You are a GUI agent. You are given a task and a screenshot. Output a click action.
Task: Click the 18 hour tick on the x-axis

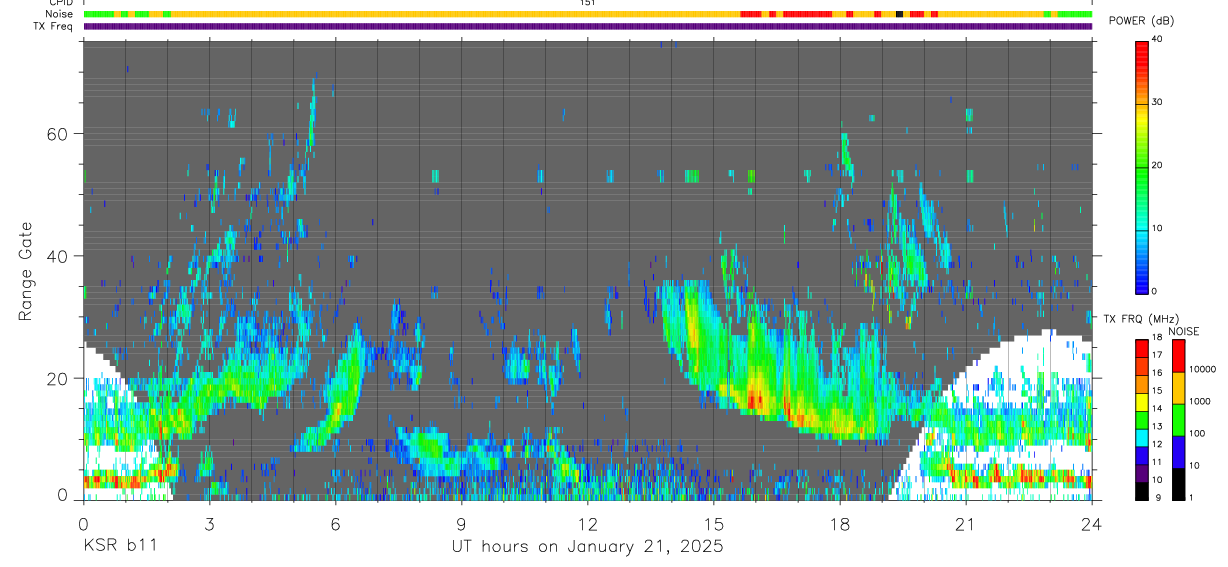[840, 524]
